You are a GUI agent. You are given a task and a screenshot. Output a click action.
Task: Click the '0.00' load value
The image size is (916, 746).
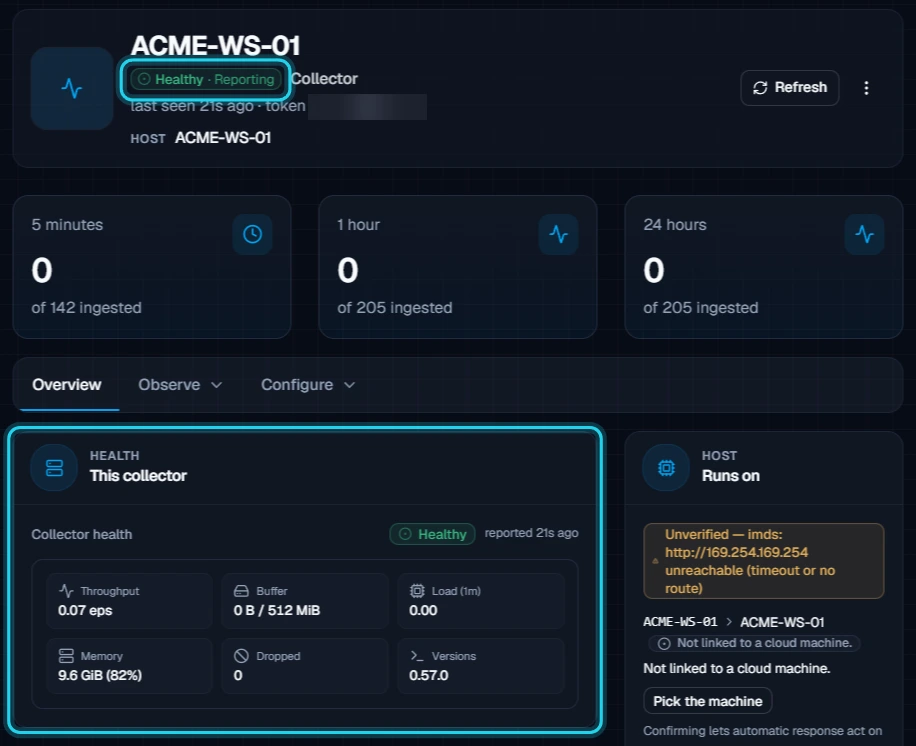tap(423, 610)
